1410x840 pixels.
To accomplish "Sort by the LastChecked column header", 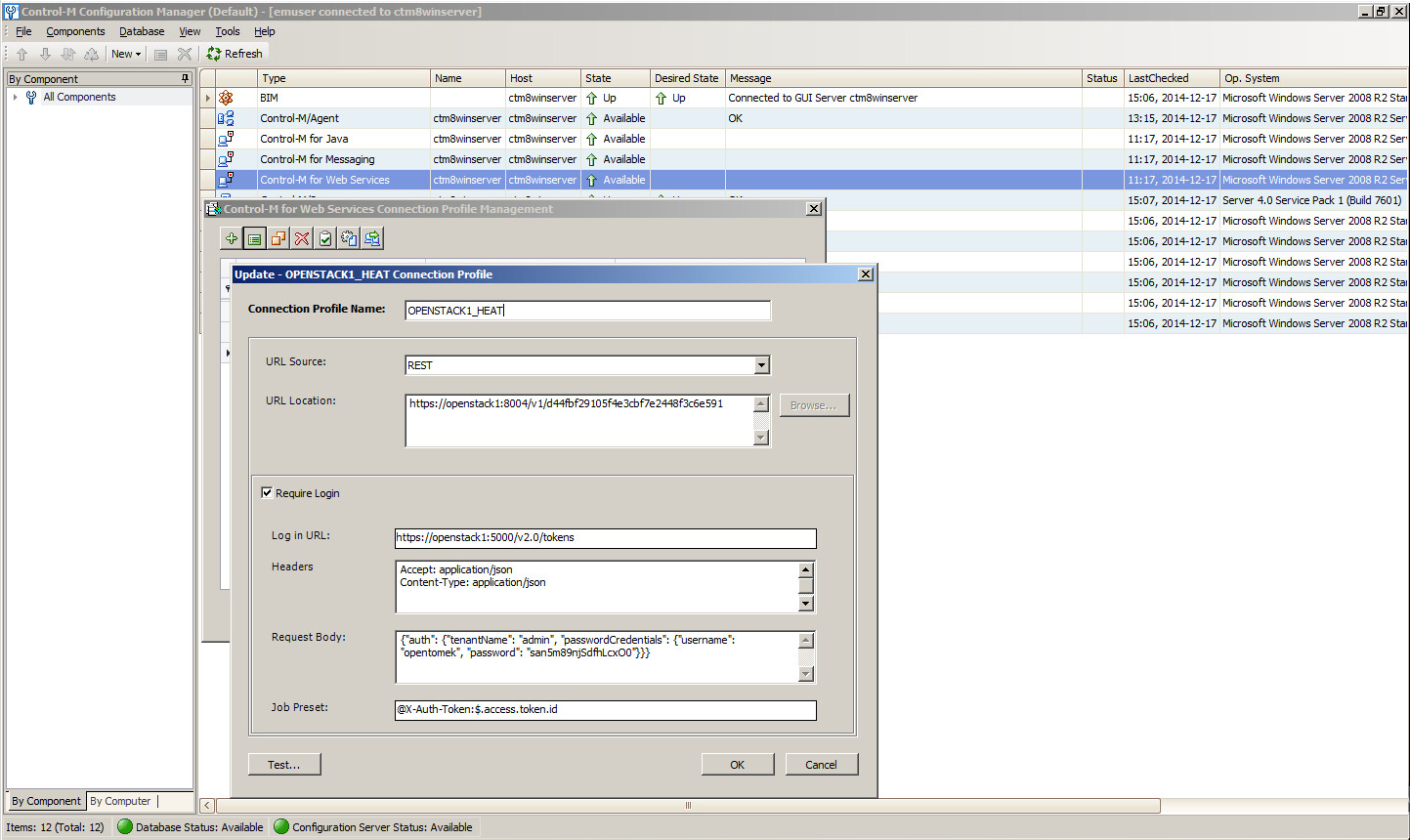I will (x=1171, y=78).
